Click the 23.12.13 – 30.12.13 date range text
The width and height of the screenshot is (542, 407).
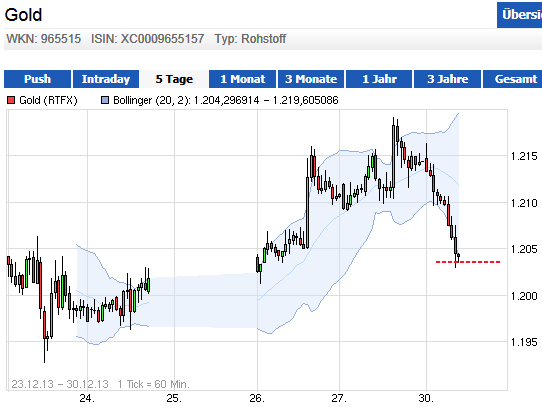(60, 384)
